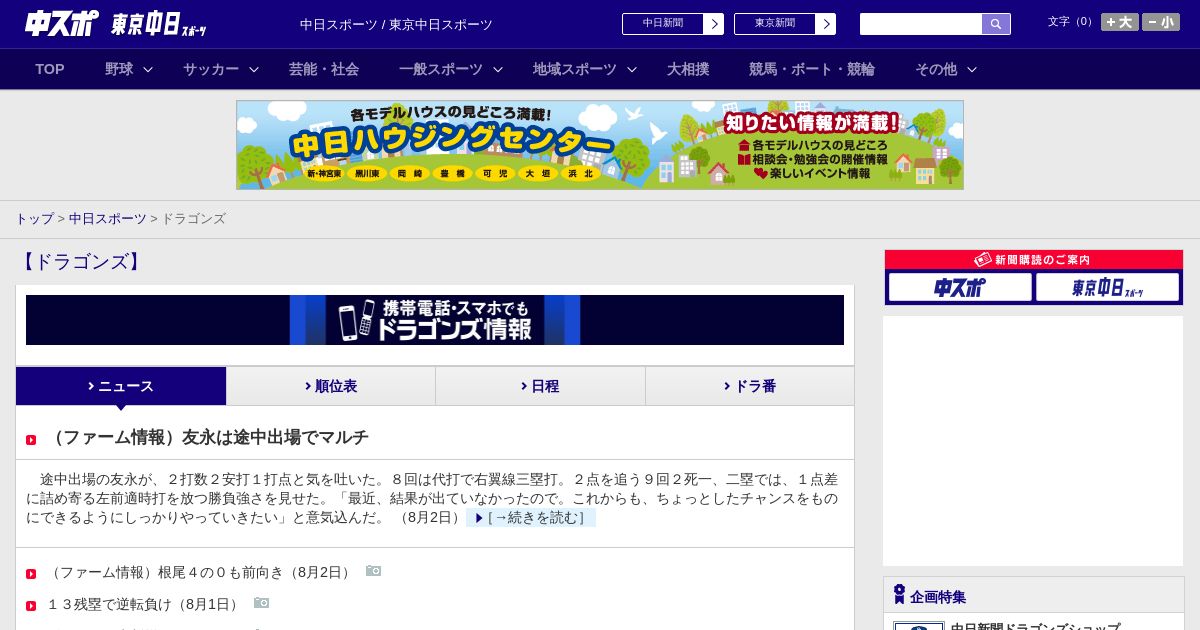Viewport: 1200px width, 630px height.
Task: Expand the その他 dropdown chevron
Action: click(x=972, y=70)
